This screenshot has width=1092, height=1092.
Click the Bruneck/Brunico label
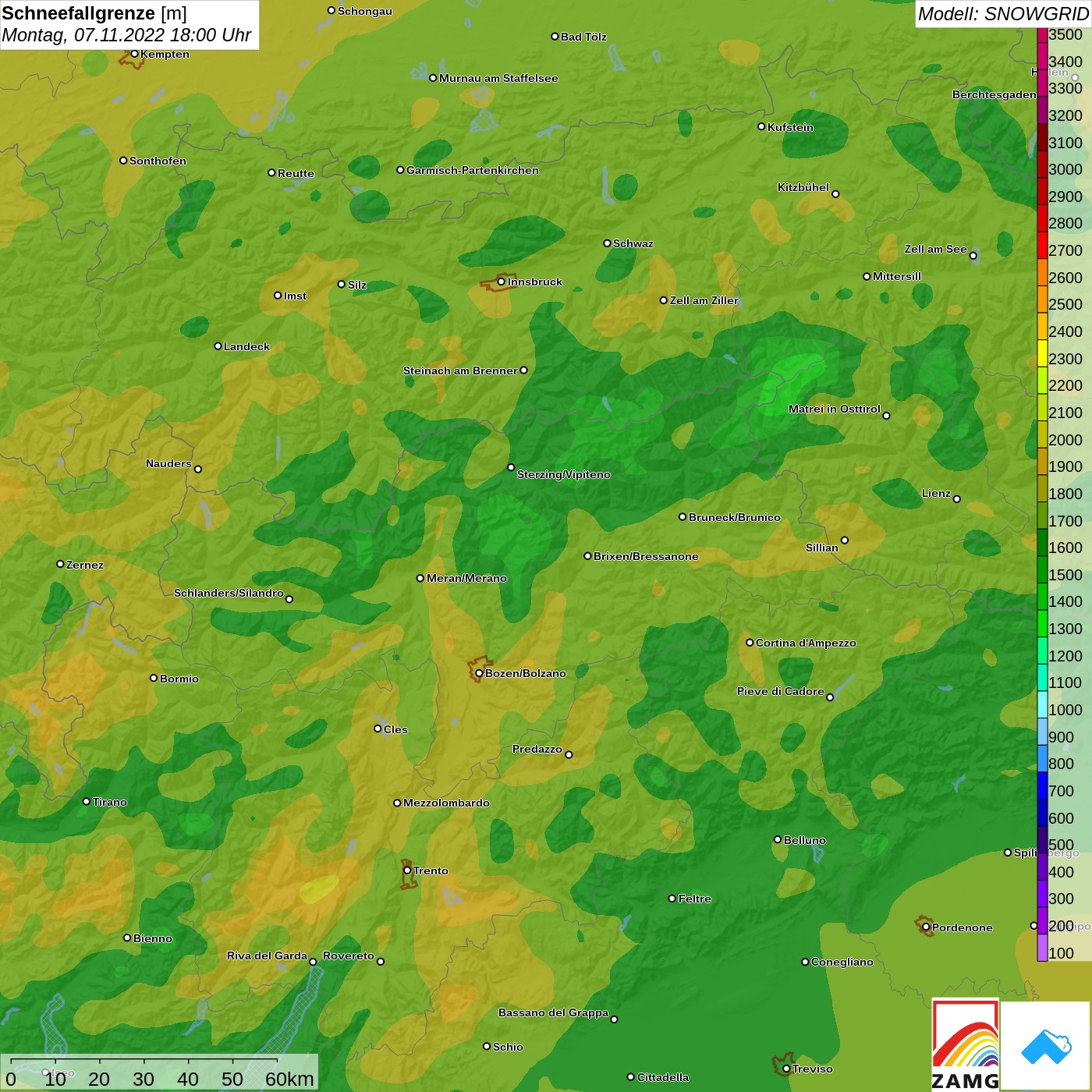pos(735,517)
